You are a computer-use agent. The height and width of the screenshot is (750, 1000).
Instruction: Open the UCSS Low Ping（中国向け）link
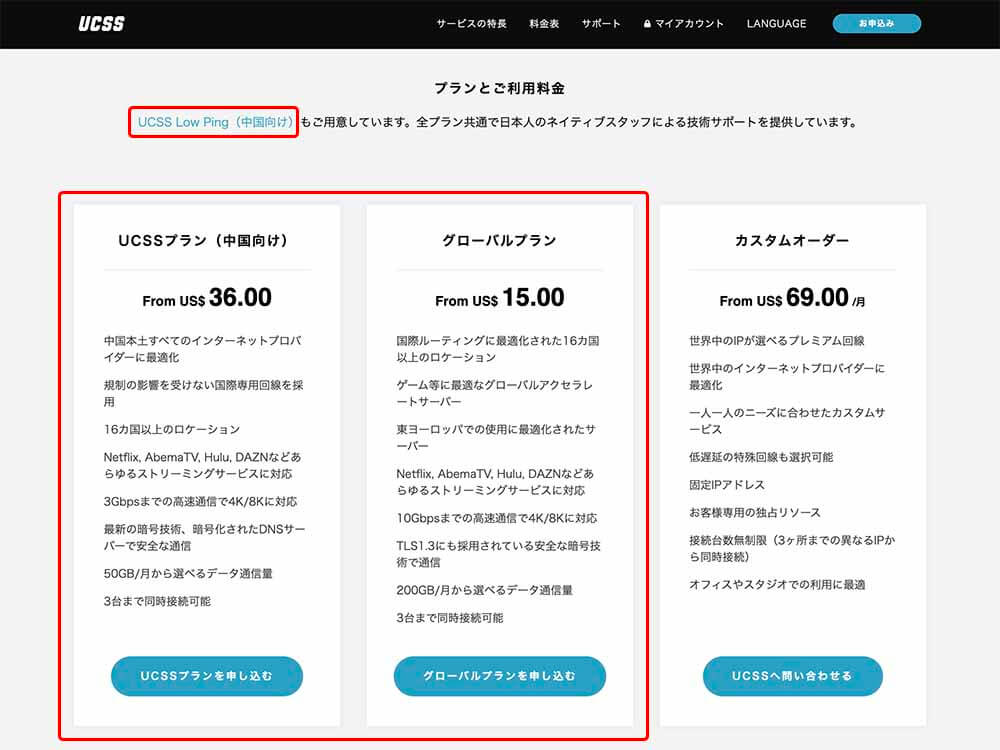(x=212, y=123)
